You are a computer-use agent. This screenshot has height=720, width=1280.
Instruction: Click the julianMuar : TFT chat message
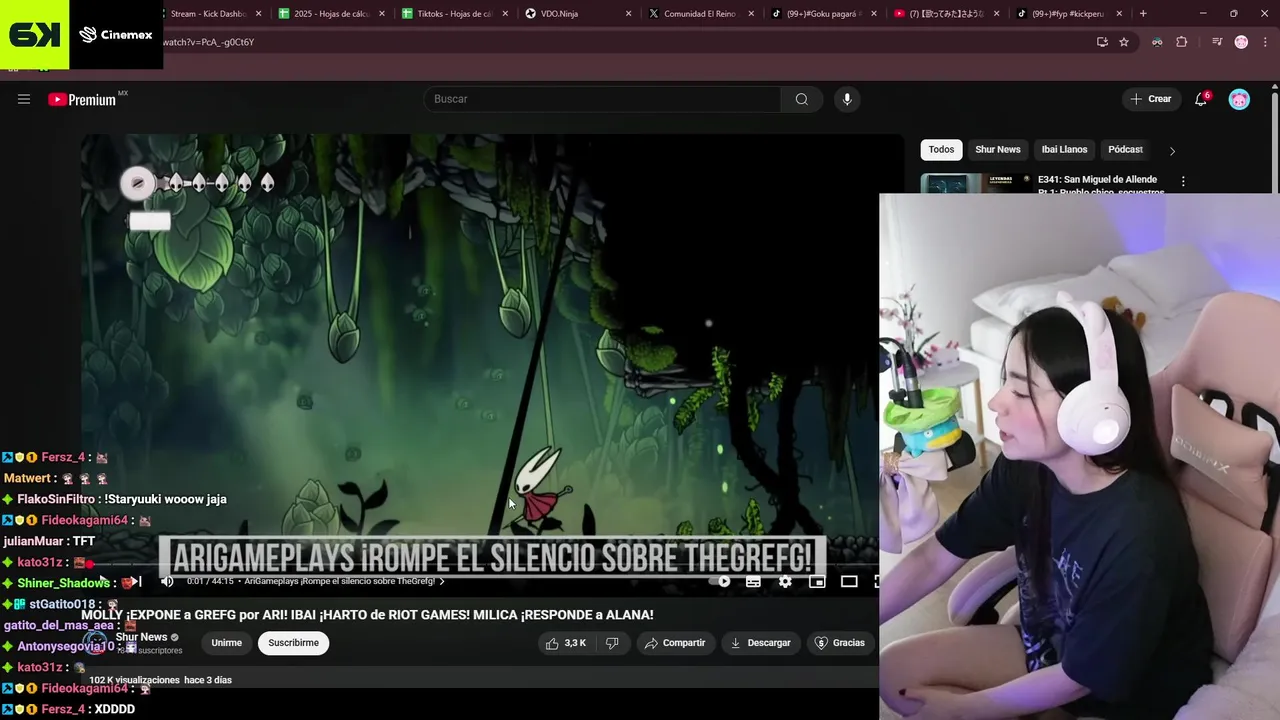(49, 541)
